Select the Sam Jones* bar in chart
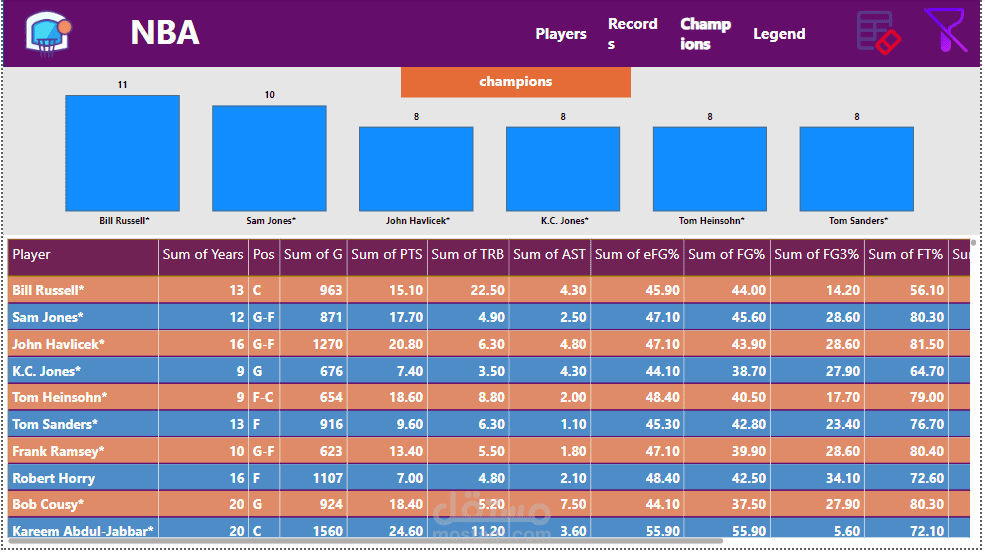Screen dimensions: 985x556 point(269,158)
